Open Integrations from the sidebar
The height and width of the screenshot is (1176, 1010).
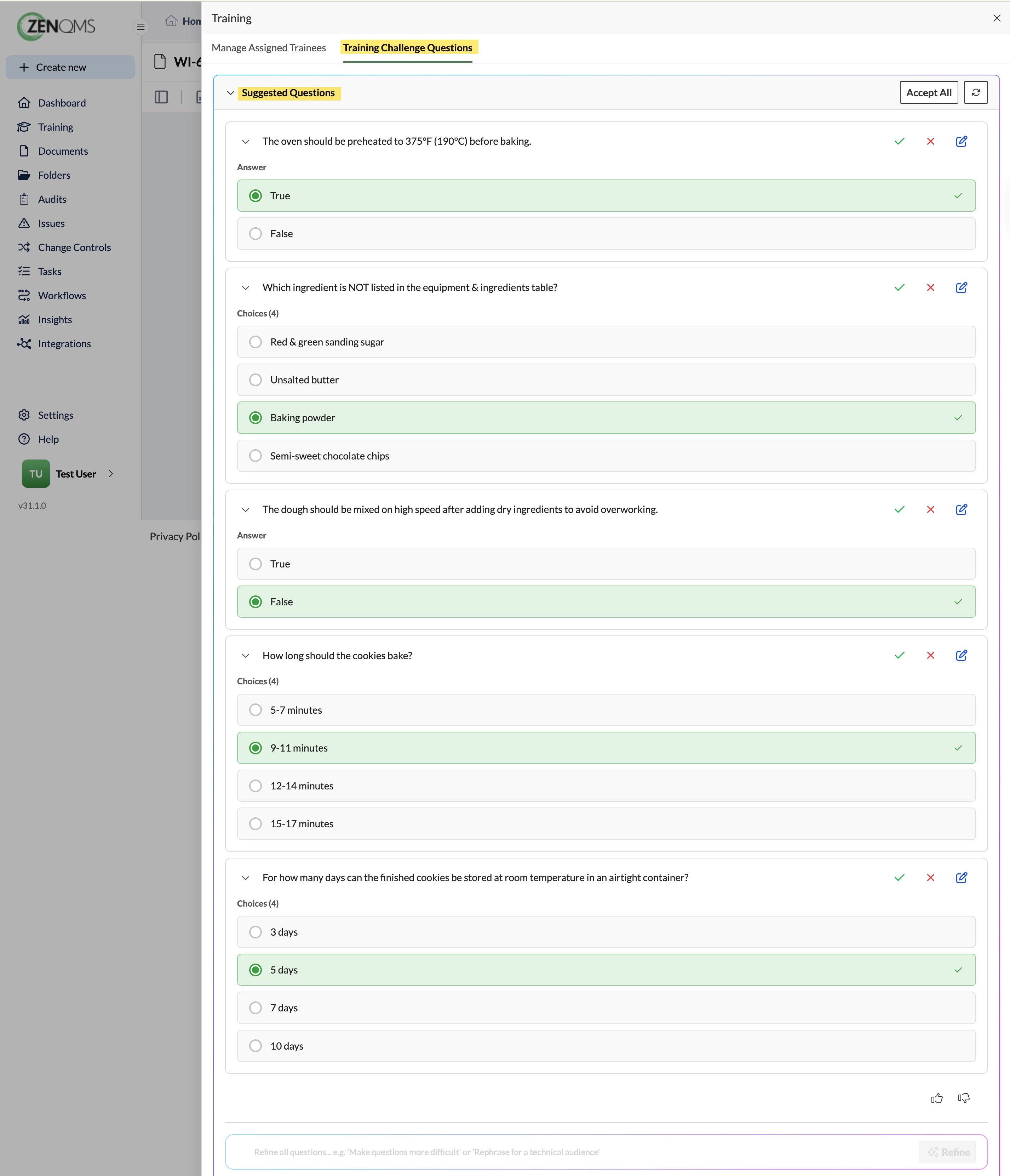coord(64,344)
